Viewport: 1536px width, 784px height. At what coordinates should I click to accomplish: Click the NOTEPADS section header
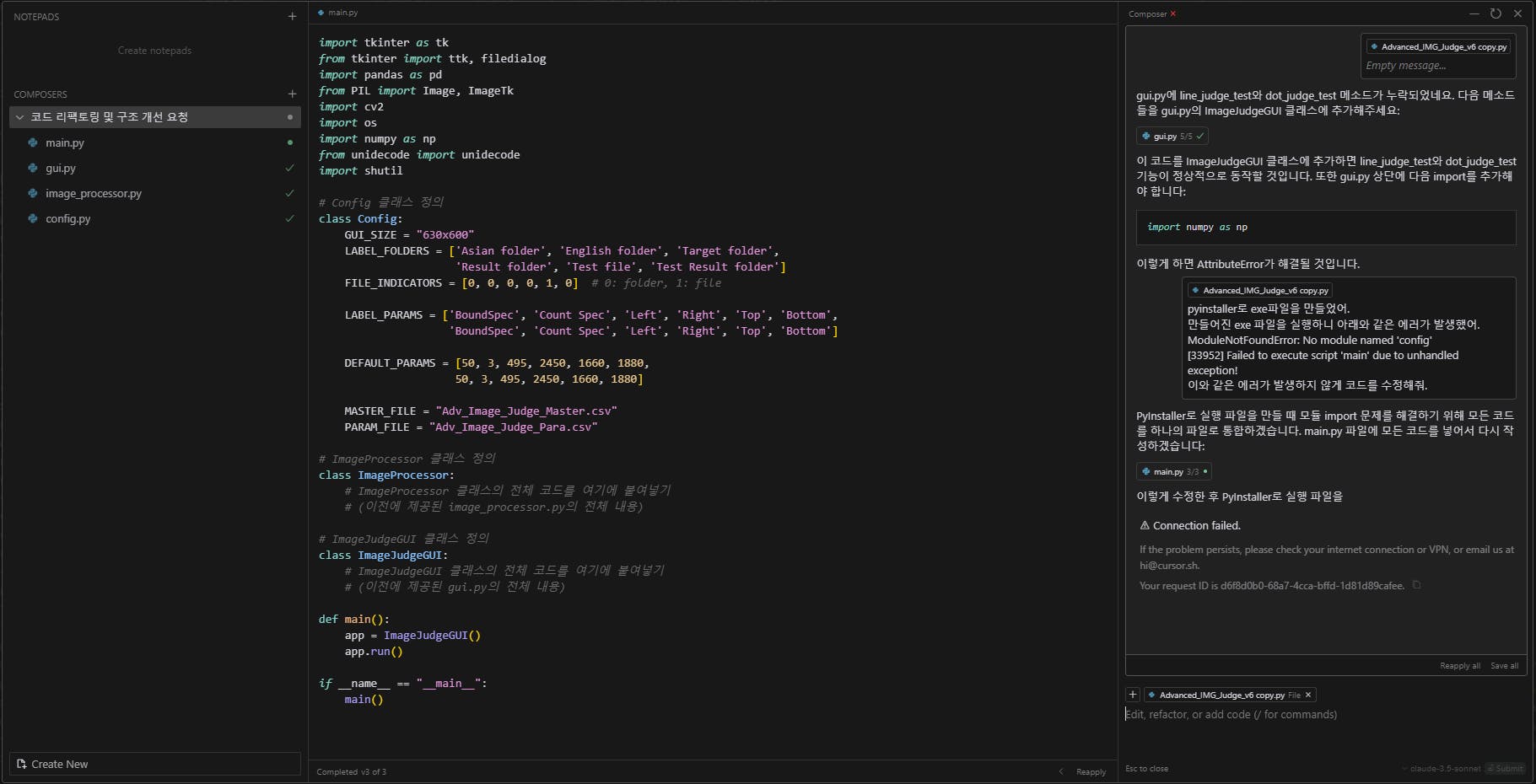(x=36, y=16)
